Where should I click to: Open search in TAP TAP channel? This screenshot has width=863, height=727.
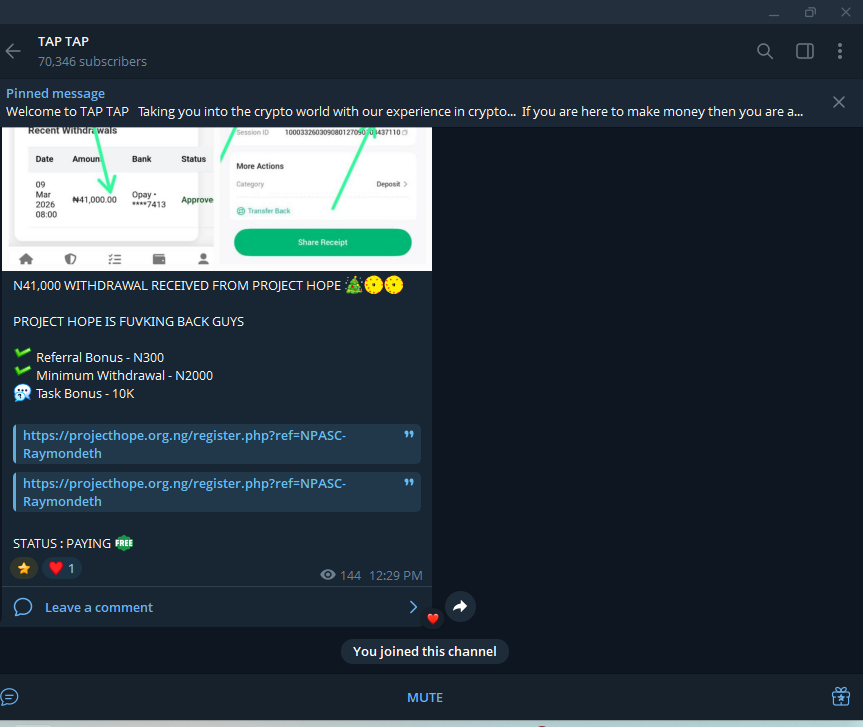pyautogui.click(x=765, y=51)
